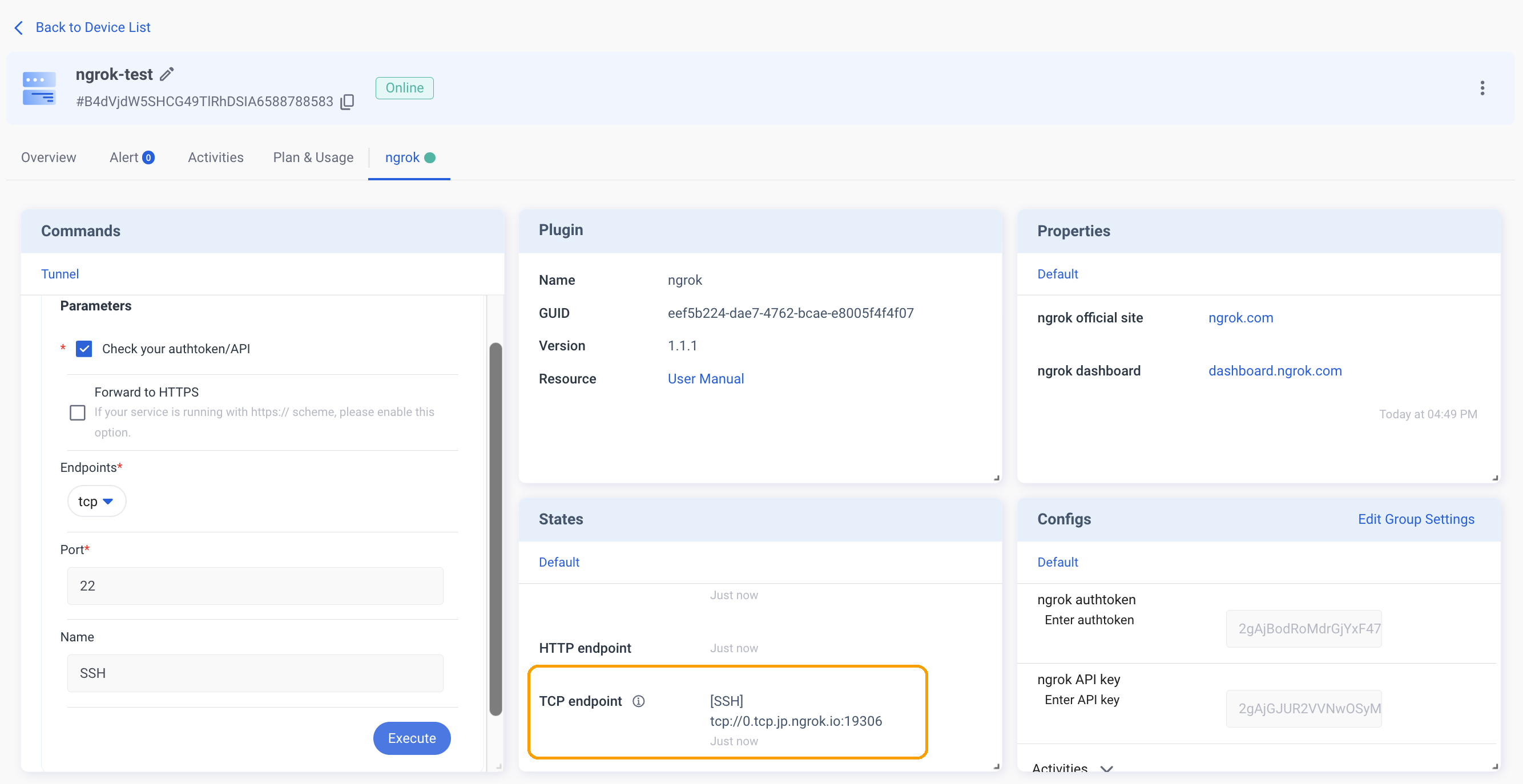Image resolution: width=1523 pixels, height=784 pixels.
Task: Click the Properties panel resize handle
Action: coord(1495,478)
